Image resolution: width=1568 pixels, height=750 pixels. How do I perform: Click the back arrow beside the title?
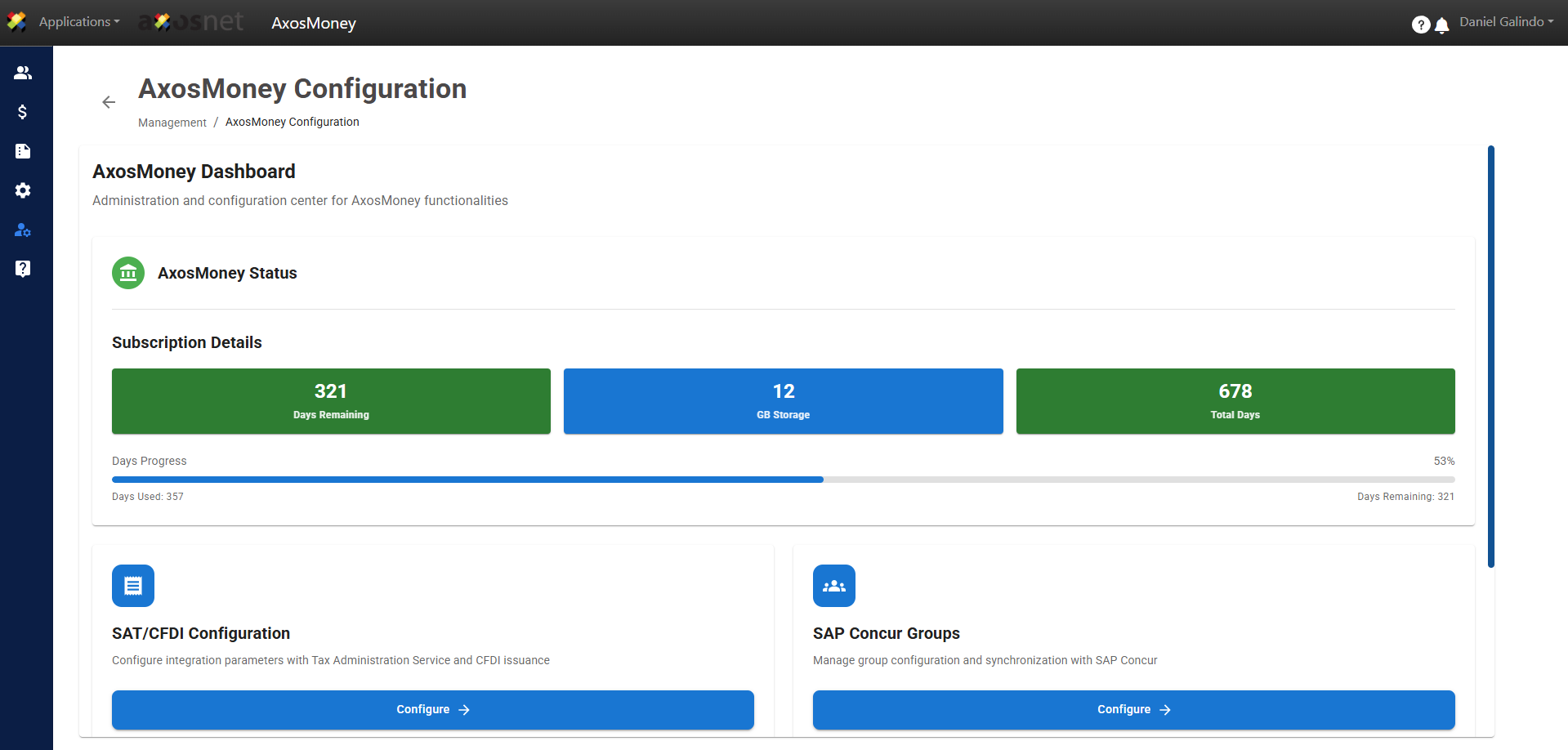109,102
